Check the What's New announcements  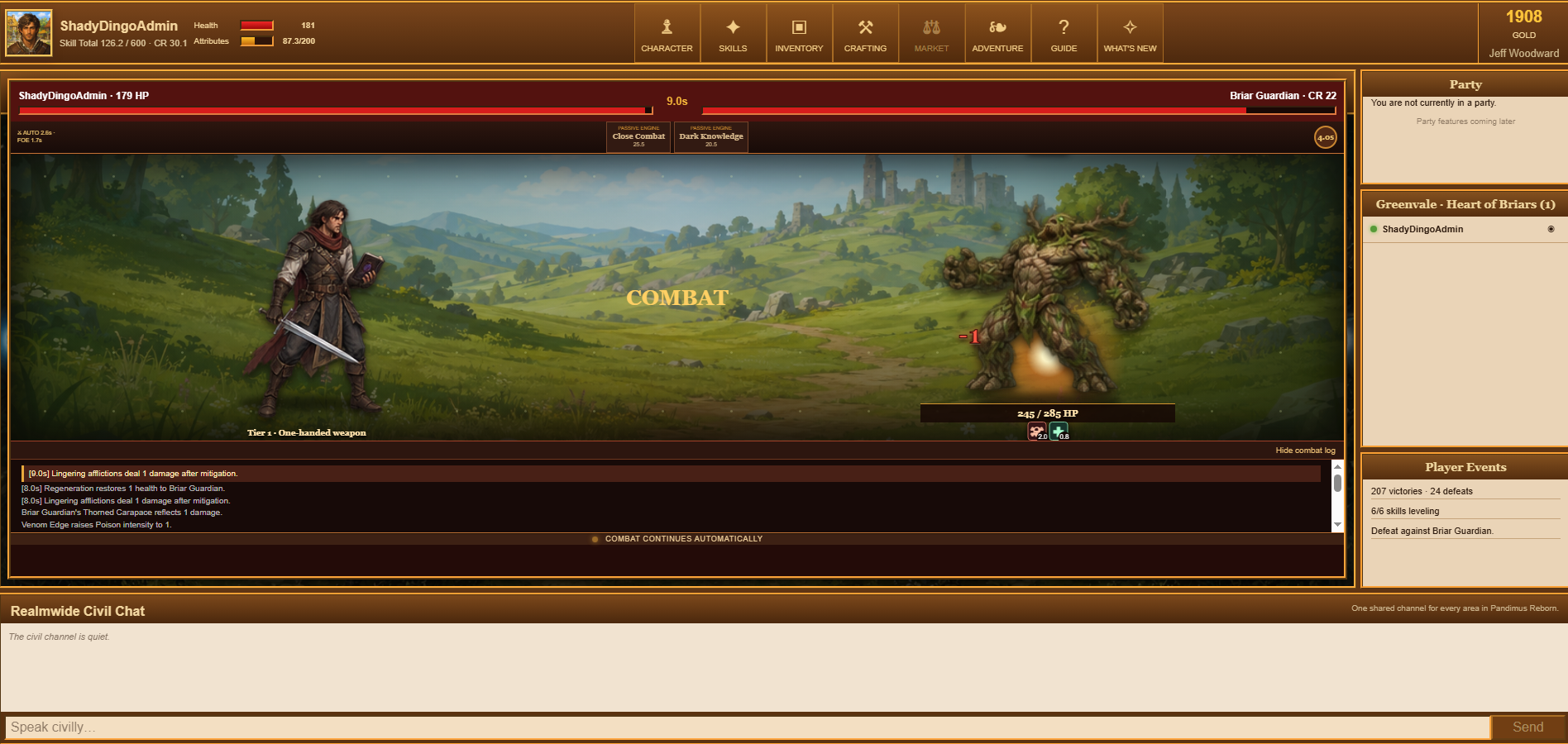tap(1130, 33)
